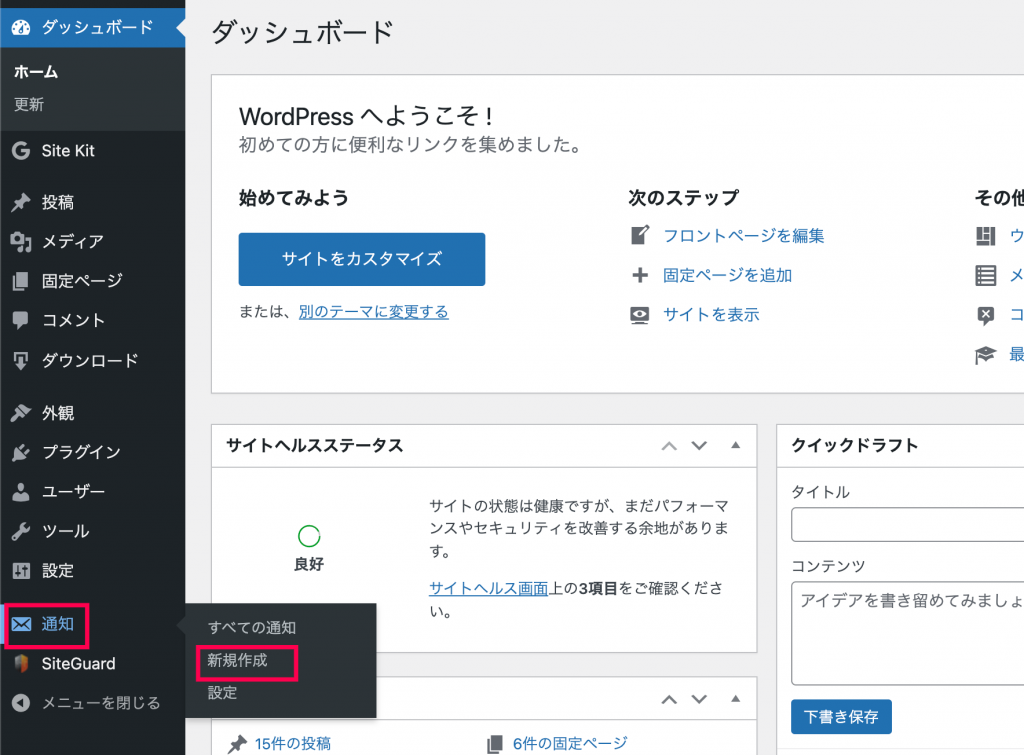Click the pin icon for 投稿
Image resolution: width=1024 pixels, height=755 pixels.
pyautogui.click(x=21, y=202)
